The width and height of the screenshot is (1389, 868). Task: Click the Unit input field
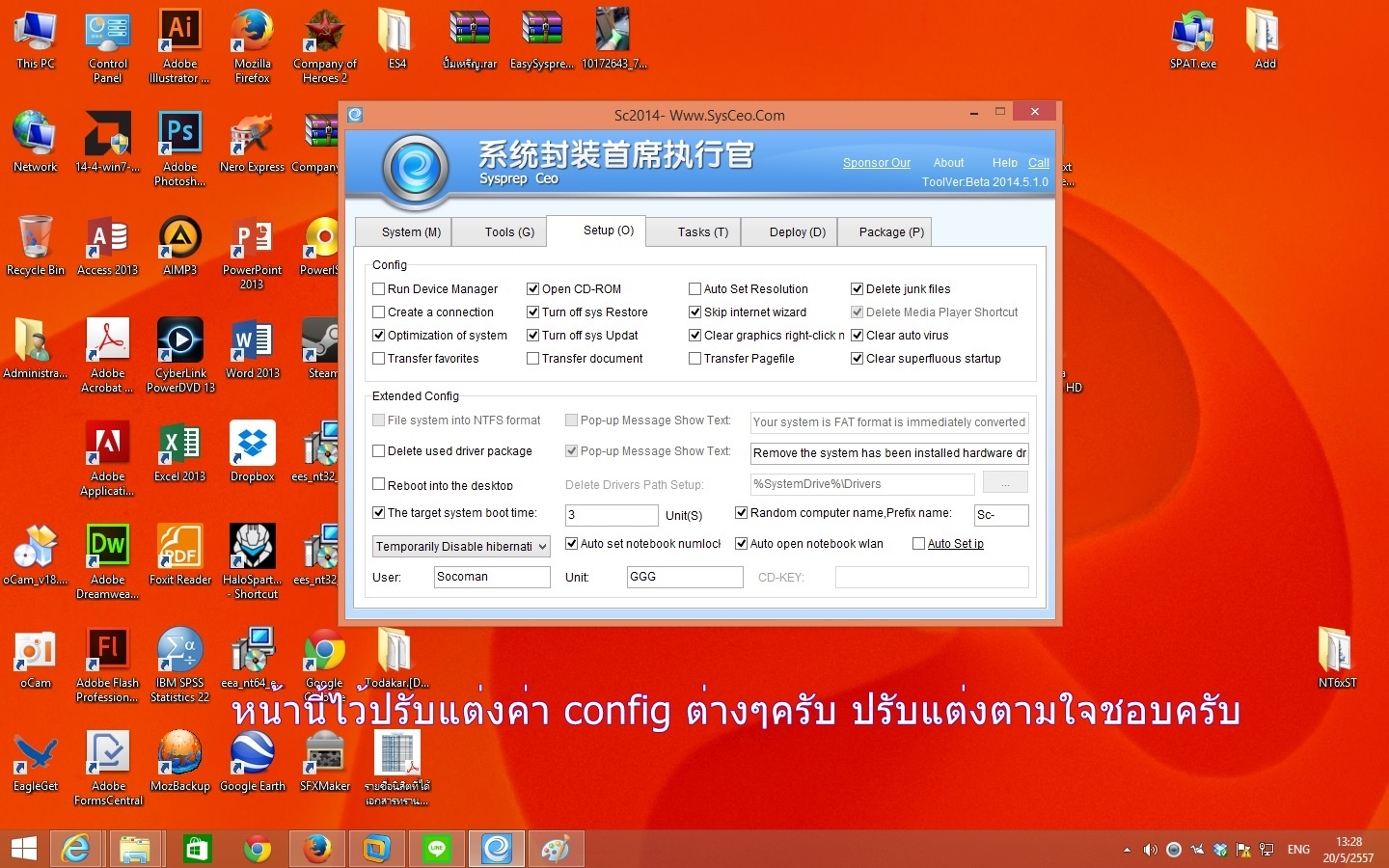(x=685, y=577)
